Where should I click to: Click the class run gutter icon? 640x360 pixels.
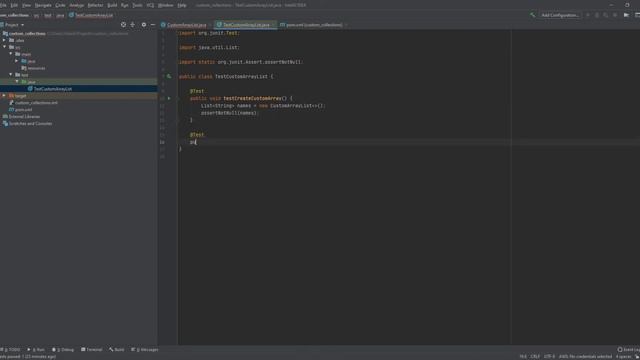click(169, 76)
